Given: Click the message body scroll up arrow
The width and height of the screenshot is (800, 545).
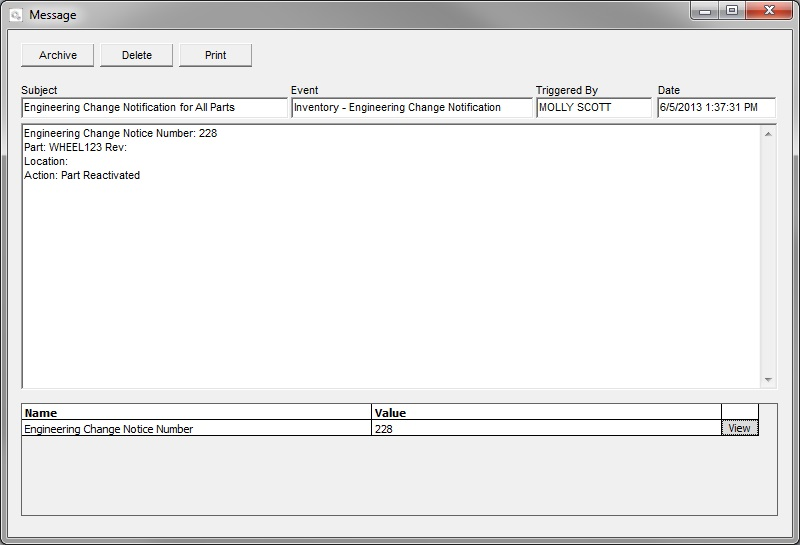Looking at the screenshot, I should (768, 134).
